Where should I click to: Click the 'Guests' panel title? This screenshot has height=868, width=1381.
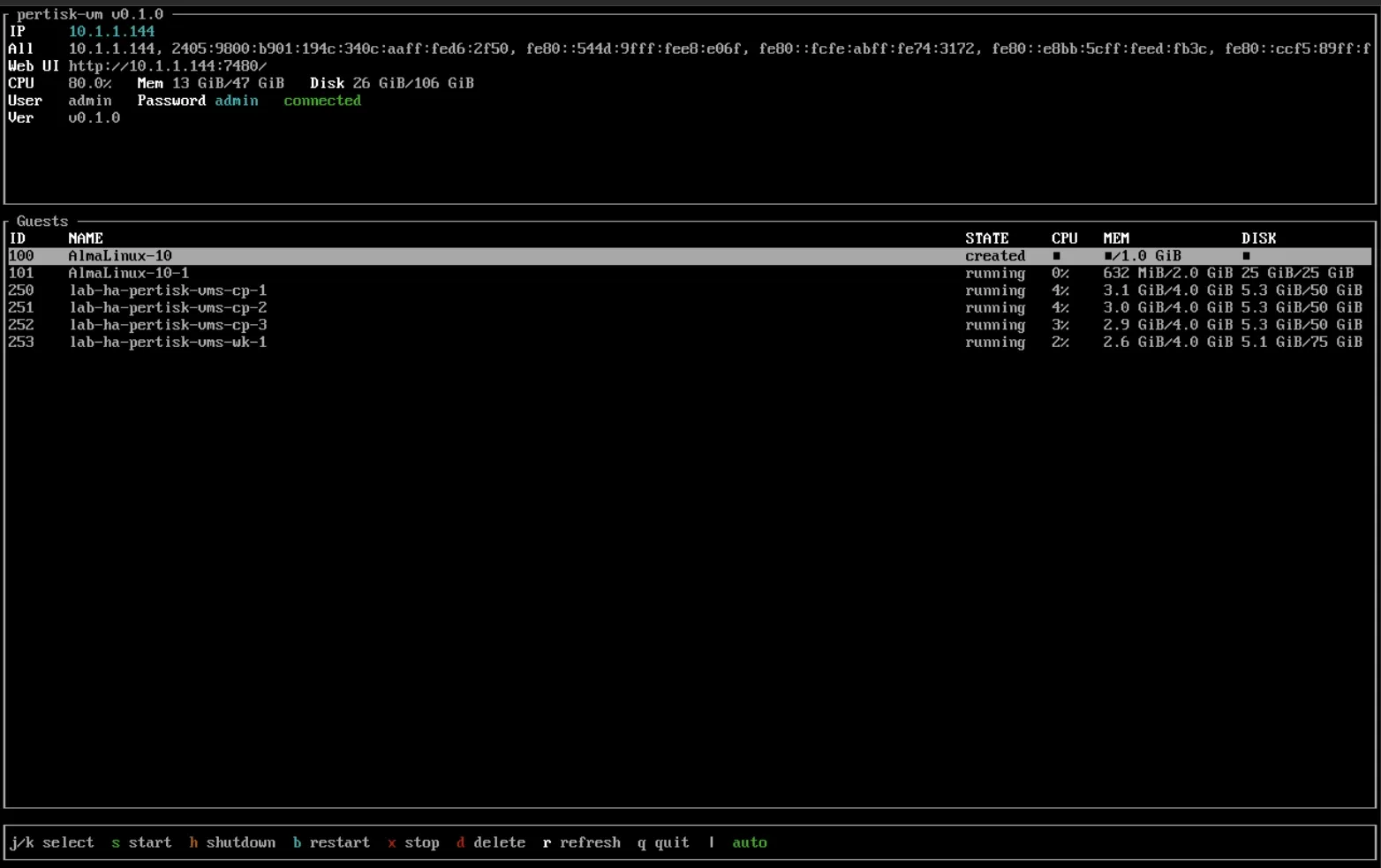tap(42, 221)
